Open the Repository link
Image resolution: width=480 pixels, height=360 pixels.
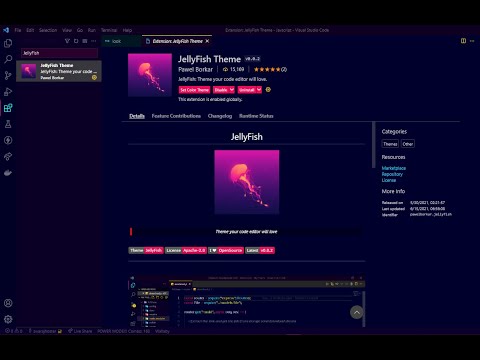[x=392, y=174]
